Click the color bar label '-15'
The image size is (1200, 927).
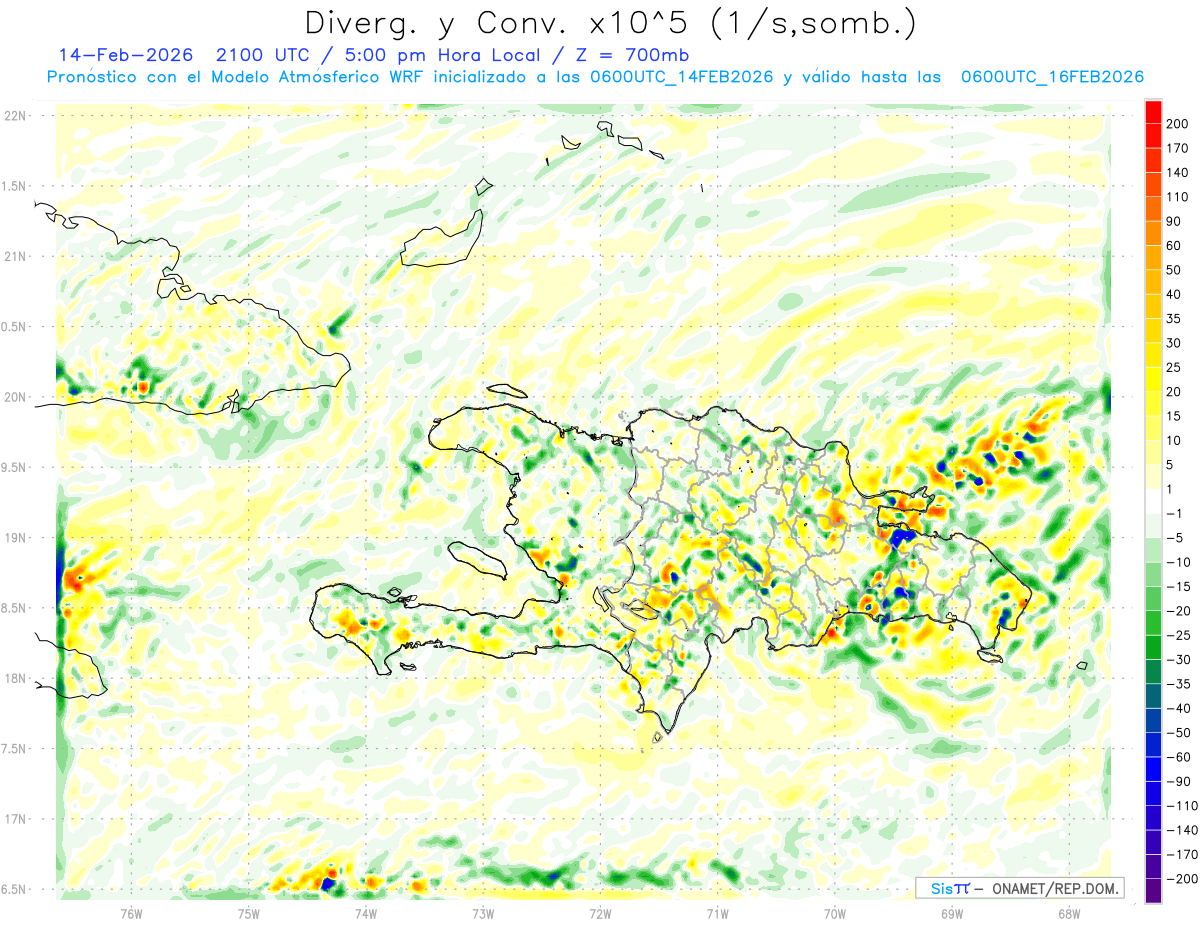pos(1177,587)
